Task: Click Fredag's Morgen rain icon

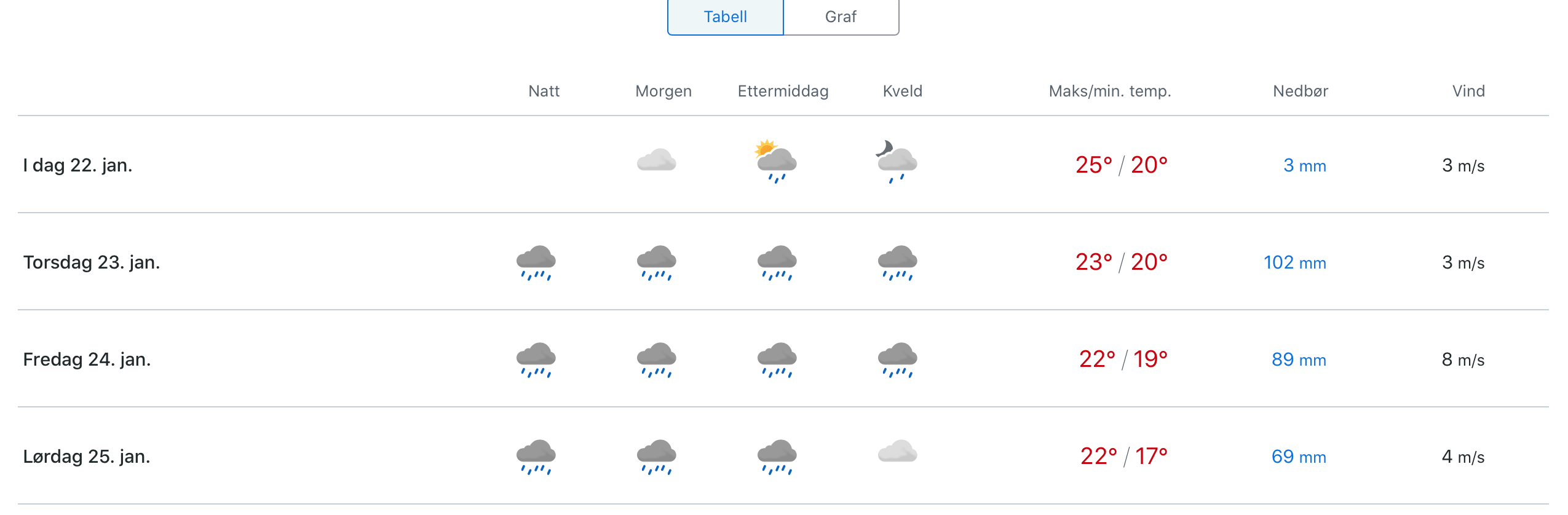Action: (x=657, y=360)
